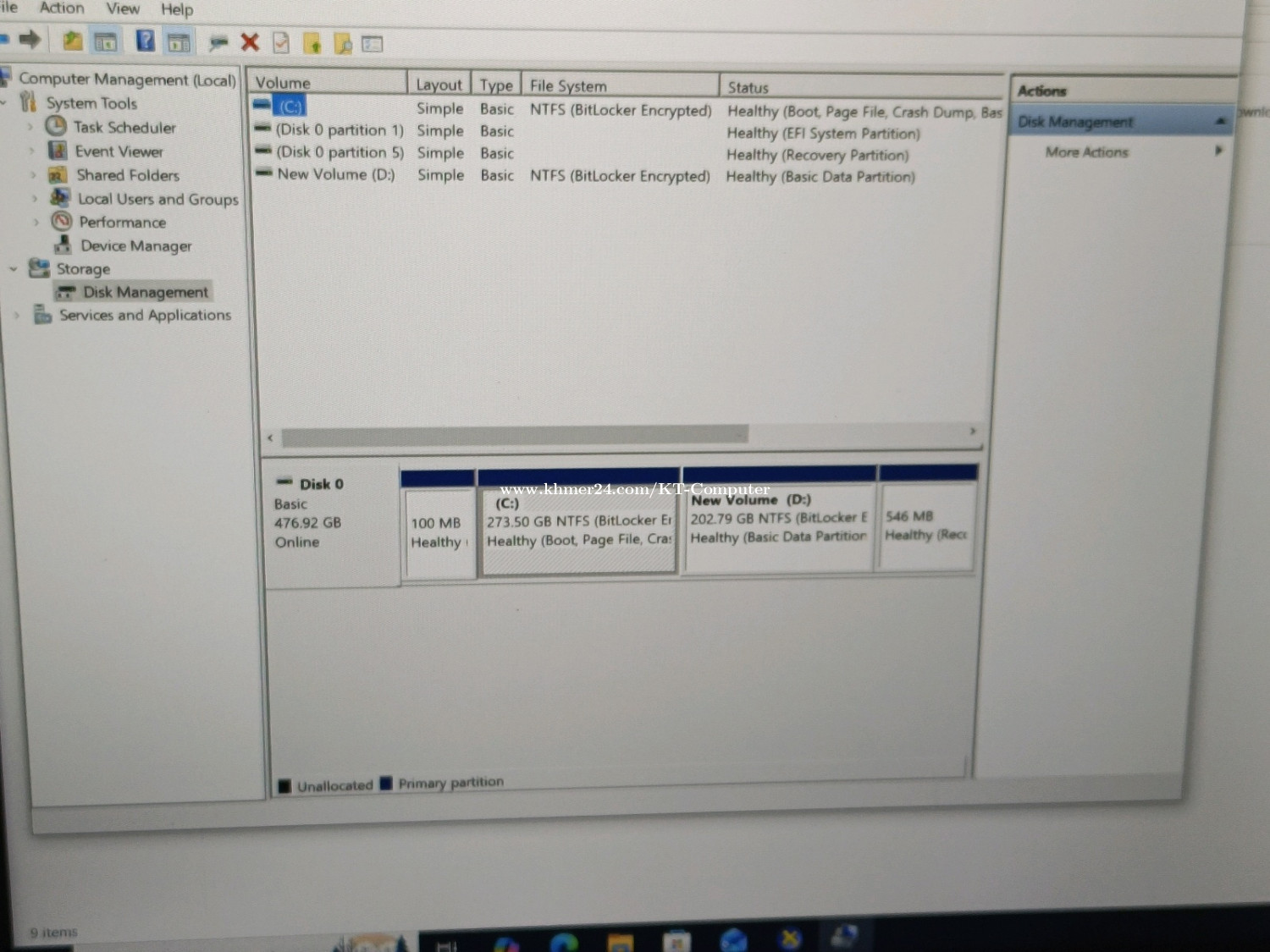Screen dimensions: 1270x952
Task: Collapse the Storage tree node
Action: [x=14, y=269]
